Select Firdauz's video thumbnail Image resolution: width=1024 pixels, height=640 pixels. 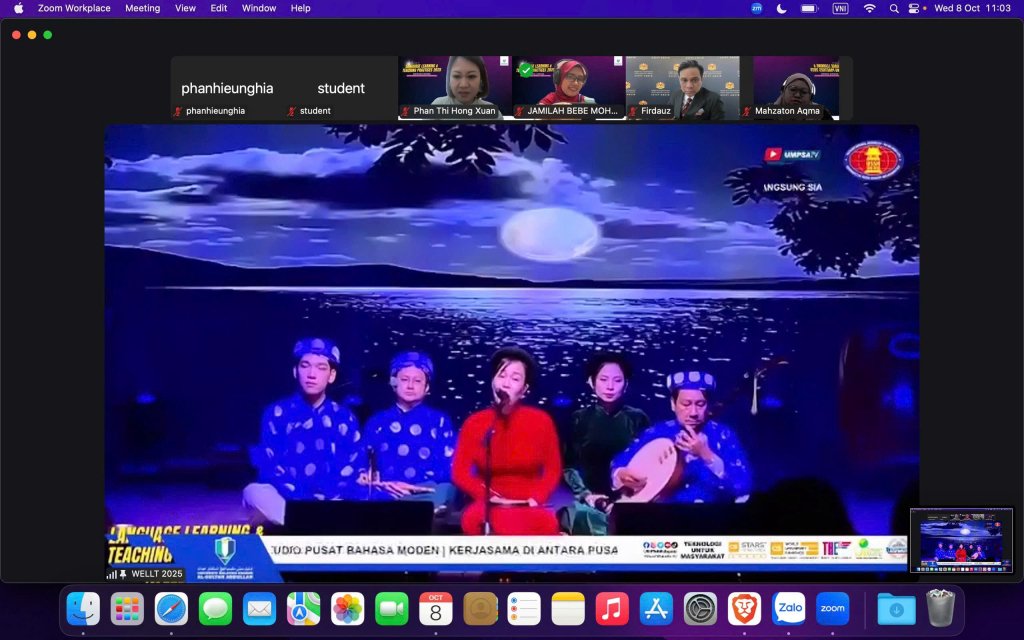coord(682,88)
